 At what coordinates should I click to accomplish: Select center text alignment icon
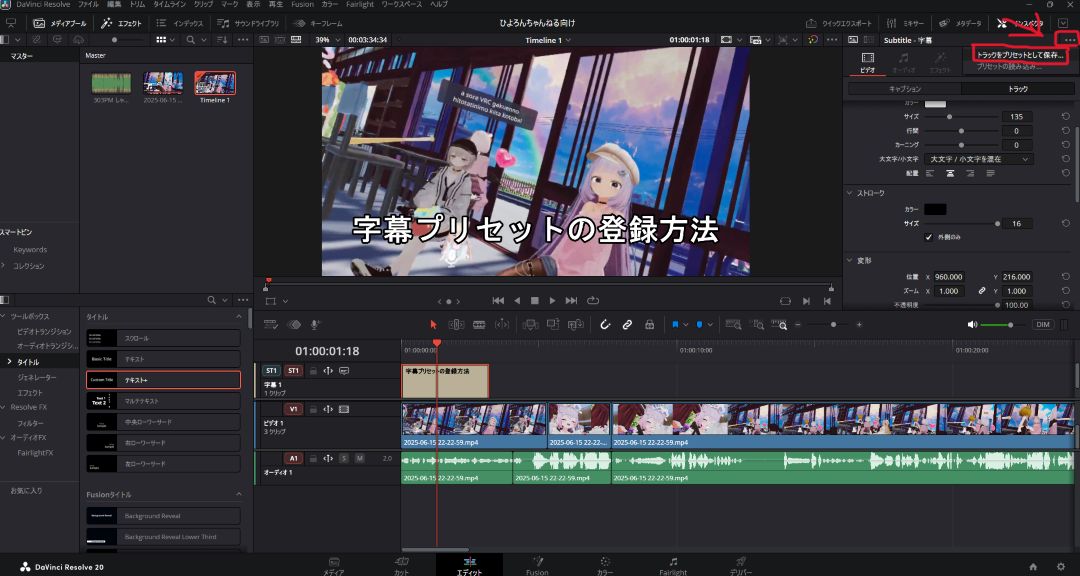[x=949, y=173]
